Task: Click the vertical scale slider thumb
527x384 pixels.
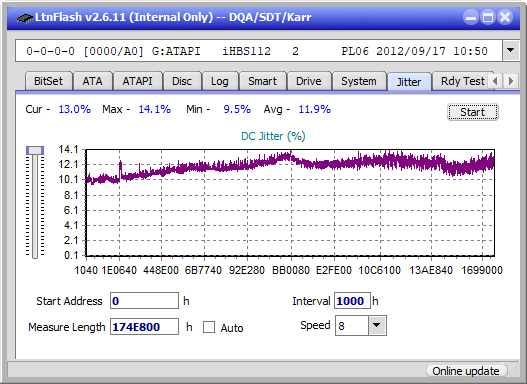Action: pyautogui.click(x=35, y=150)
